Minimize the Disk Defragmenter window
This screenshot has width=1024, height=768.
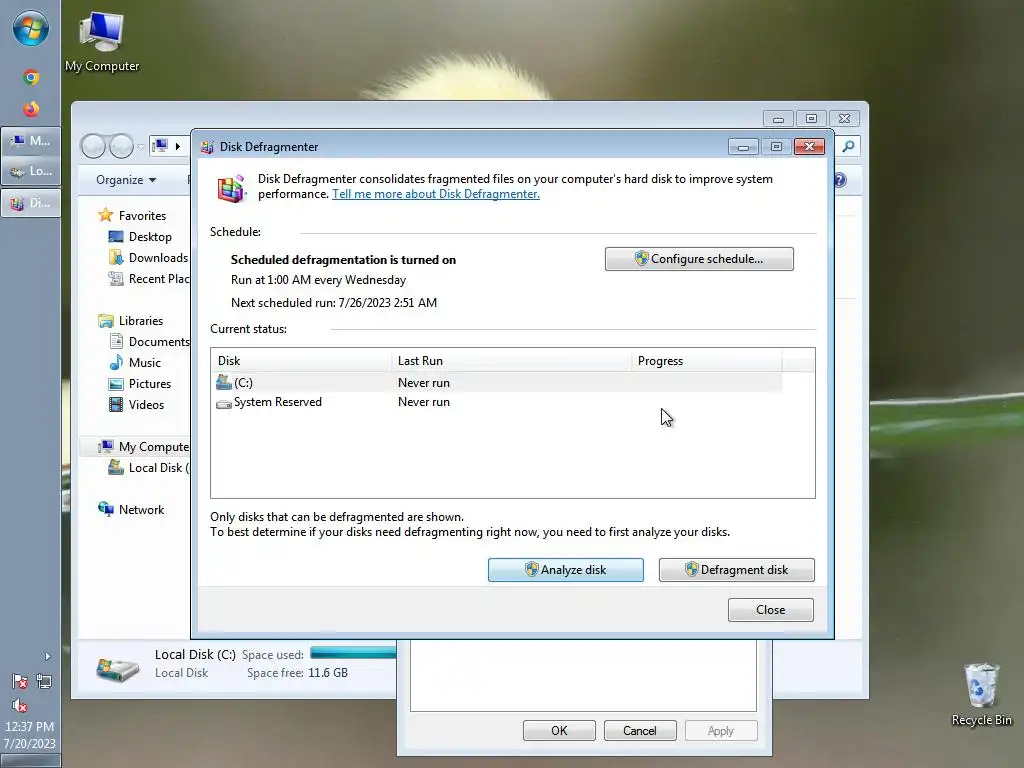743,147
